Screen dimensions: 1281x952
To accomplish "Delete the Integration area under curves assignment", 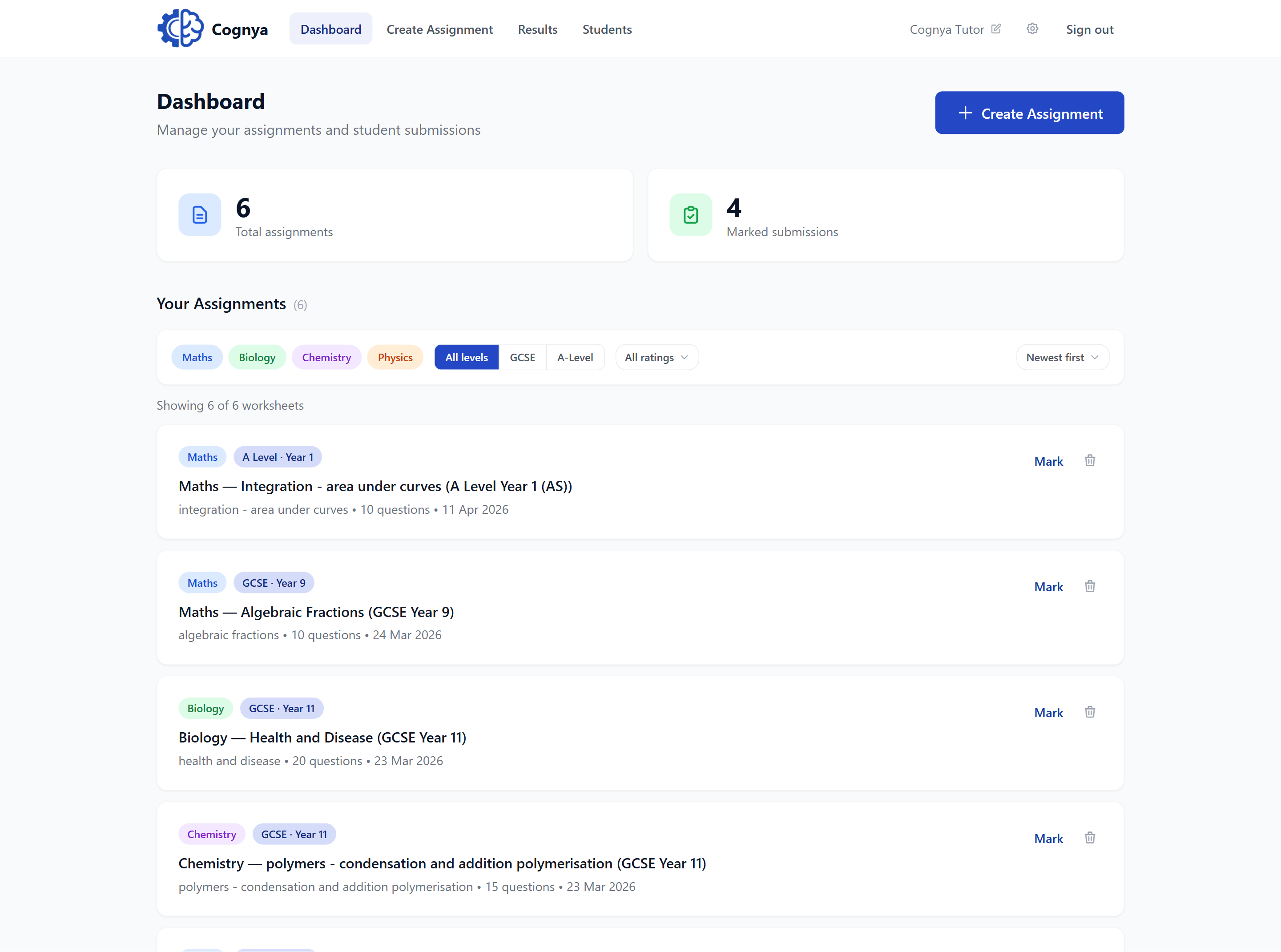I will click(x=1090, y=460).
